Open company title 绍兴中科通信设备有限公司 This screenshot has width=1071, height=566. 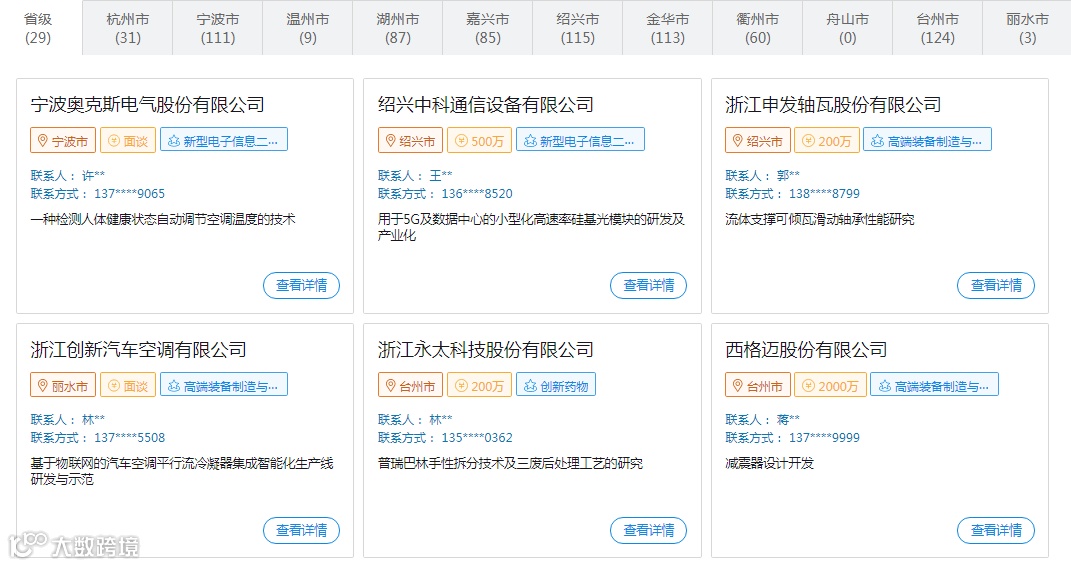coord(486,104)
